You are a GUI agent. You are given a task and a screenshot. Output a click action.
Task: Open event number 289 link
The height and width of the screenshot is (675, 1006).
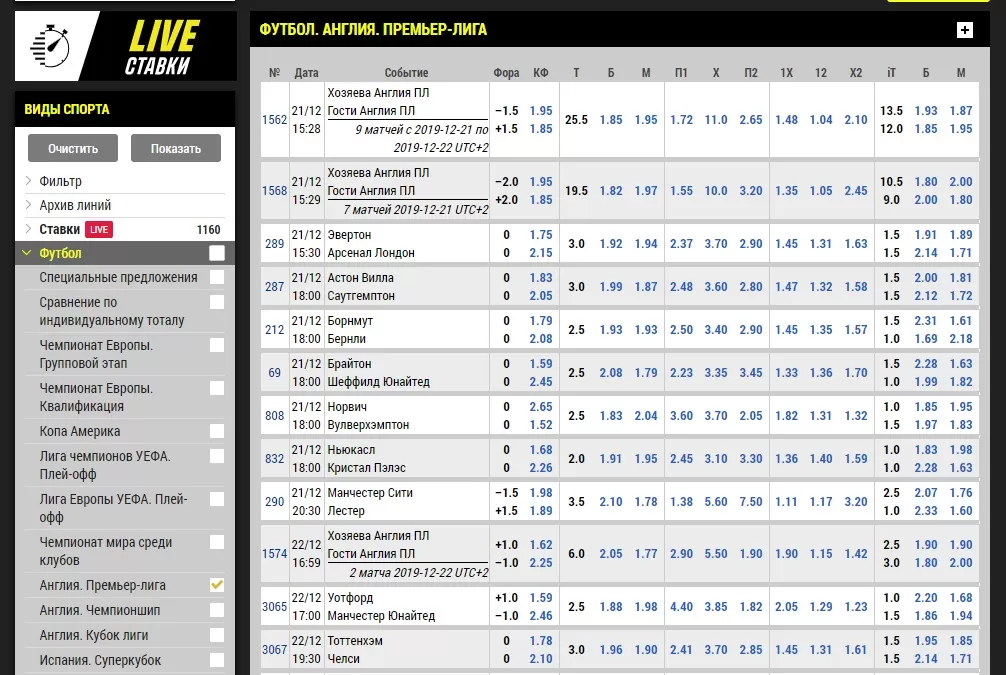coord(274,244)
